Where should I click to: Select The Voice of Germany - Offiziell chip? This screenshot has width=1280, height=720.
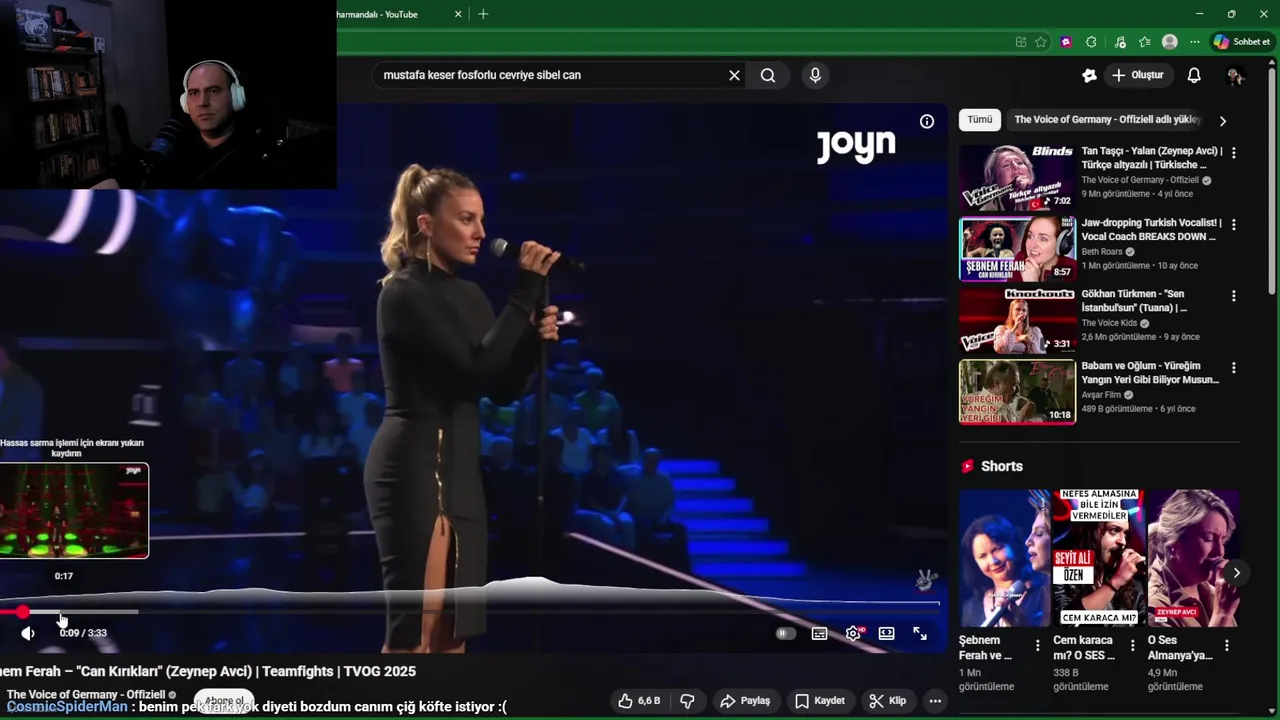1107,119
